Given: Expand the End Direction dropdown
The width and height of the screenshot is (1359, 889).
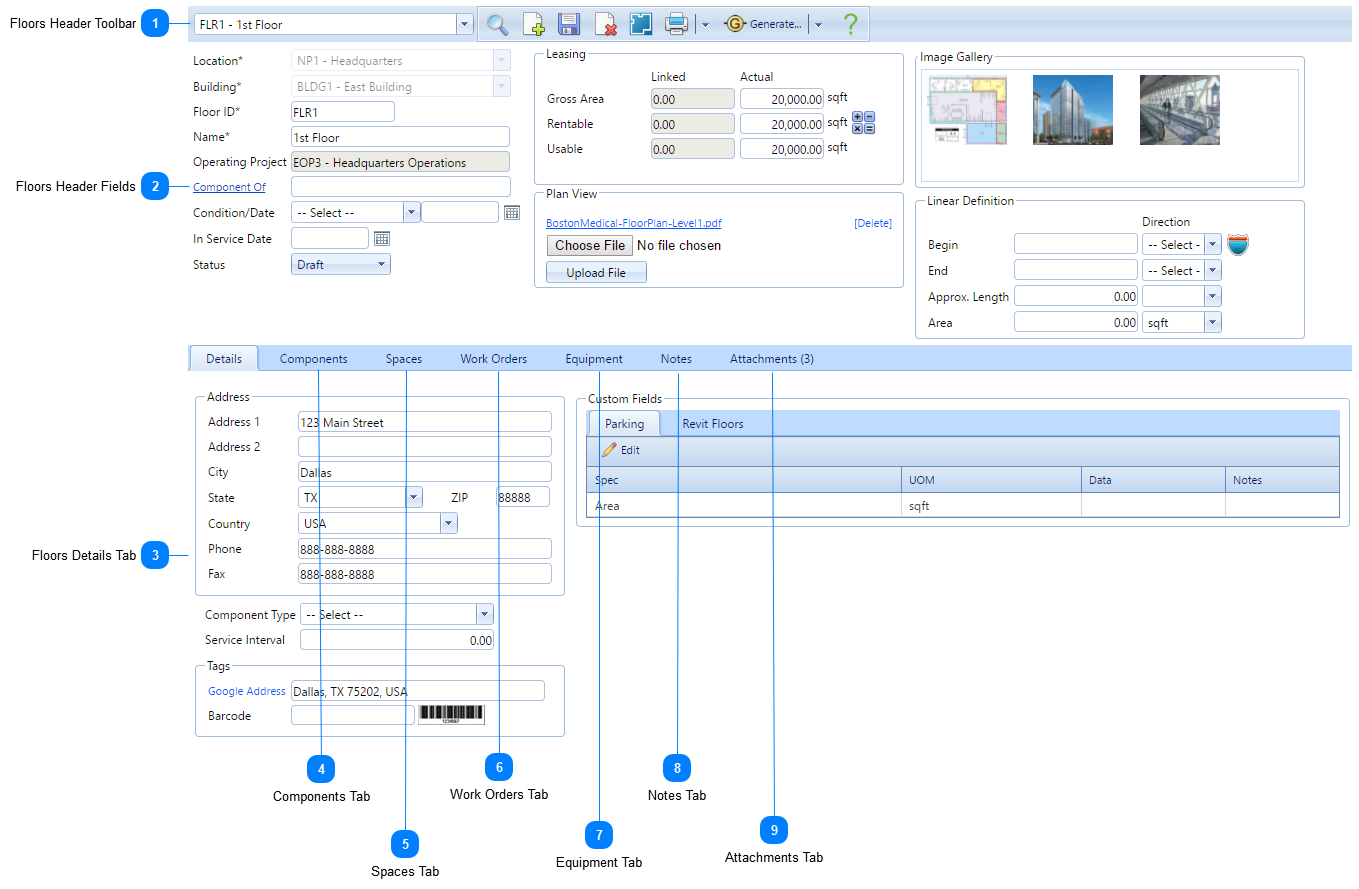Looking at the screenshot, I should click(x=1213, y=270).
